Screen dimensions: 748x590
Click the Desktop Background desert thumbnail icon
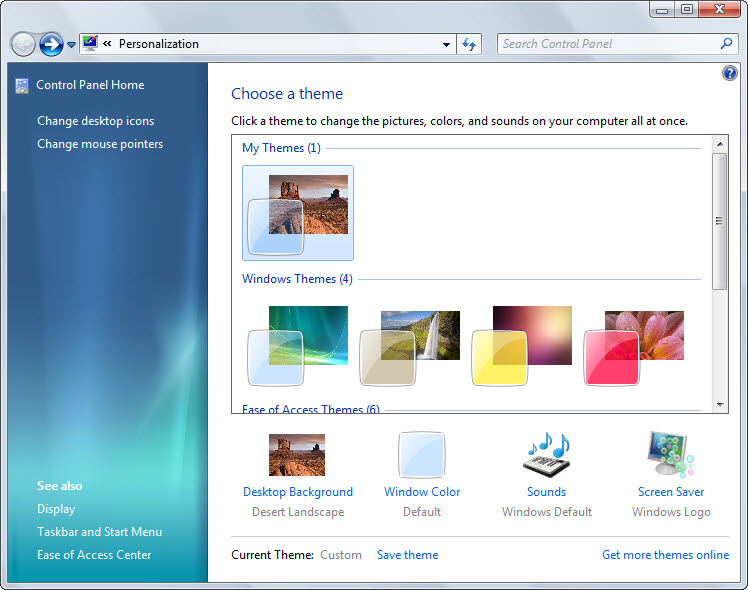(297, 455)
